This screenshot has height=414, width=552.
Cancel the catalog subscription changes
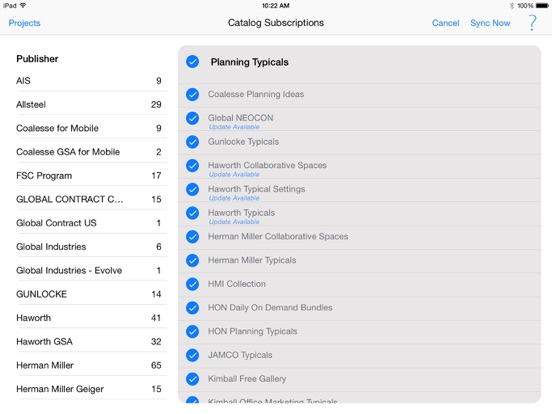pyautogui.click(x=445, y=23)
